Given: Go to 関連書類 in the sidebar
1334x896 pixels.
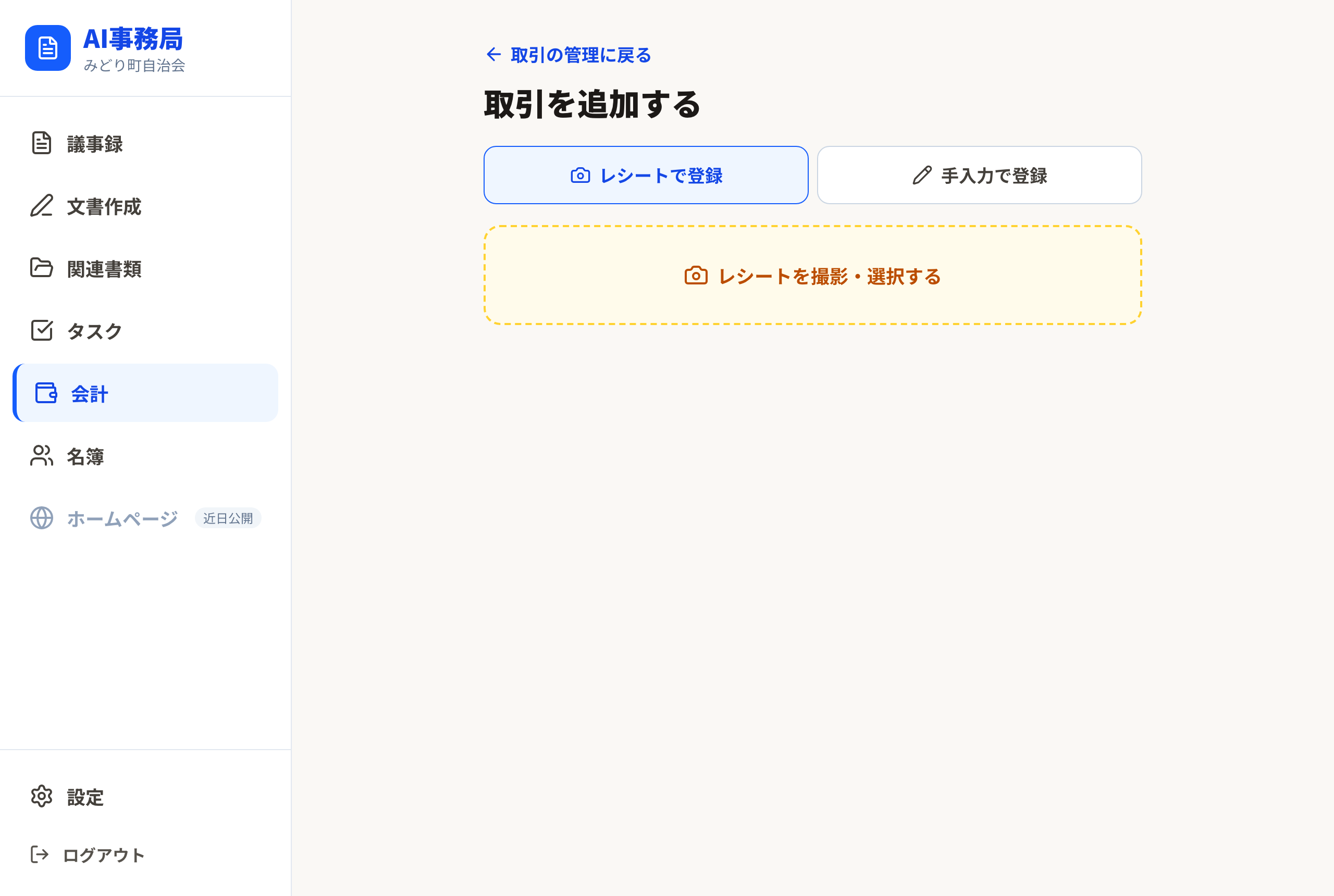Looking at the screenshot, I should [145, 269].
